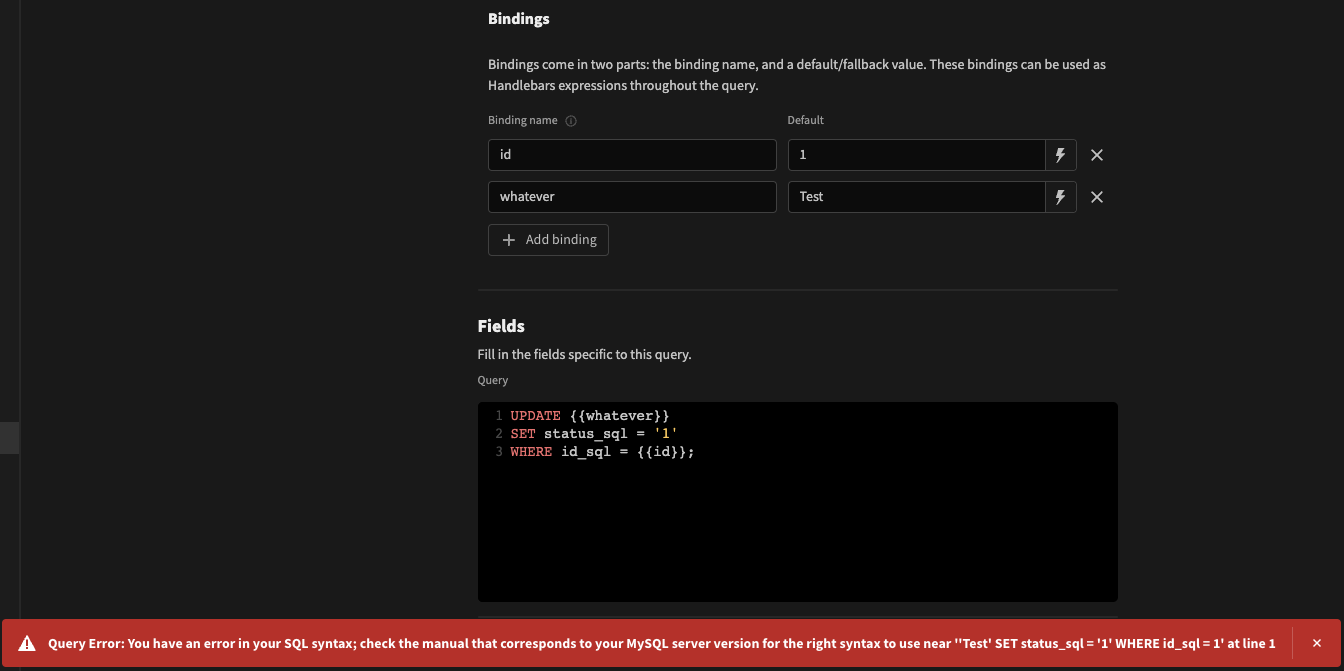
Task: Click the UPDATE keyword in the query
Action: click(x=534, y=415)
